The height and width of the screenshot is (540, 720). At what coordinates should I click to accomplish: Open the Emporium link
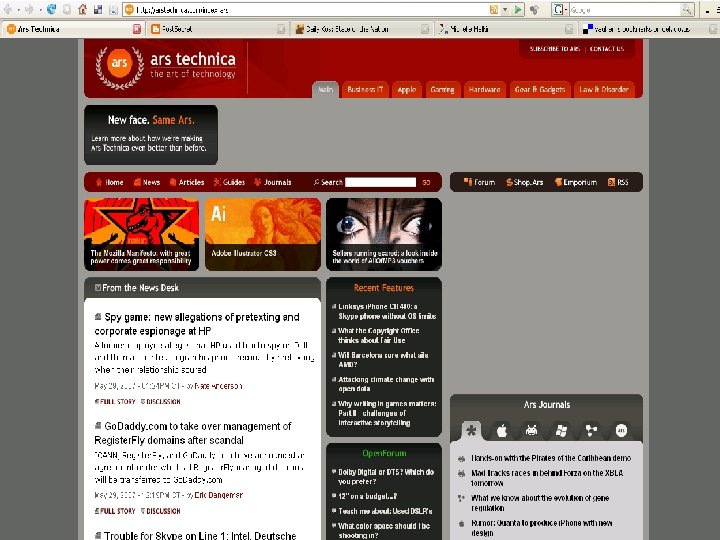576,182
